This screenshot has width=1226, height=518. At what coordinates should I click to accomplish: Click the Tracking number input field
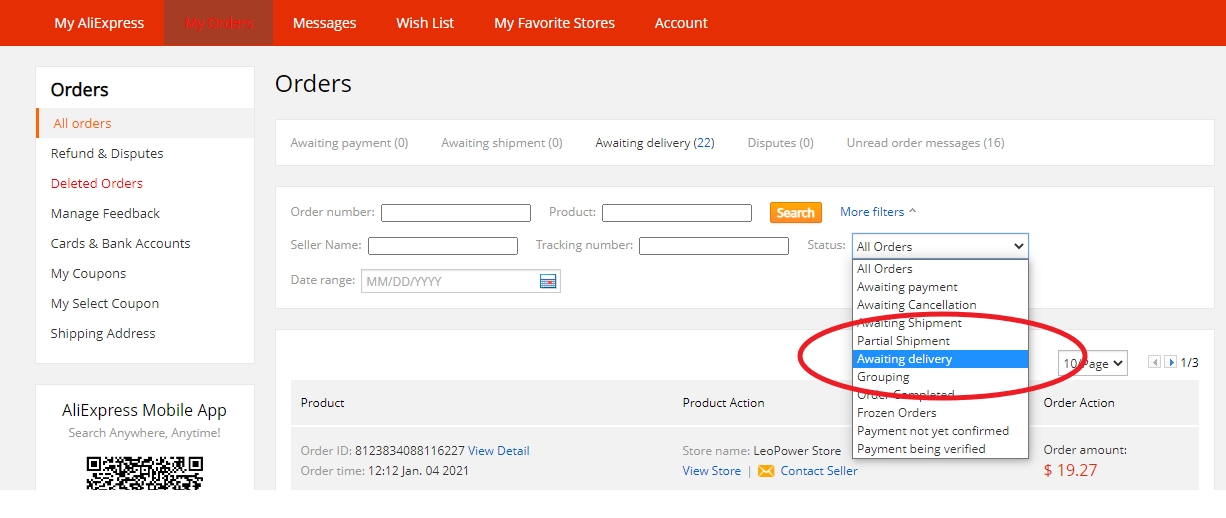click(x=714, y=245)
